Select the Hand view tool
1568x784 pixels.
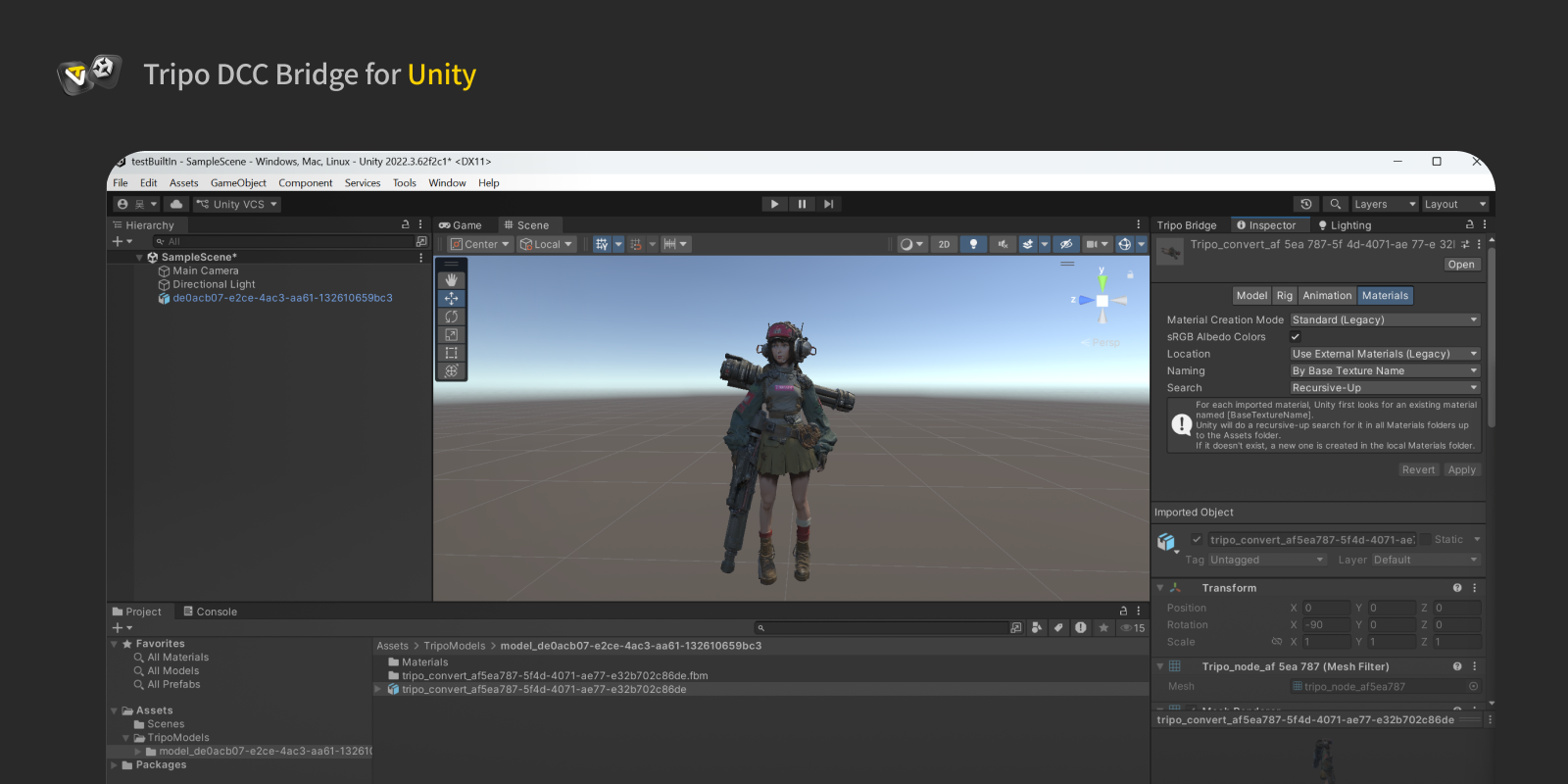[x=451, y=280]
